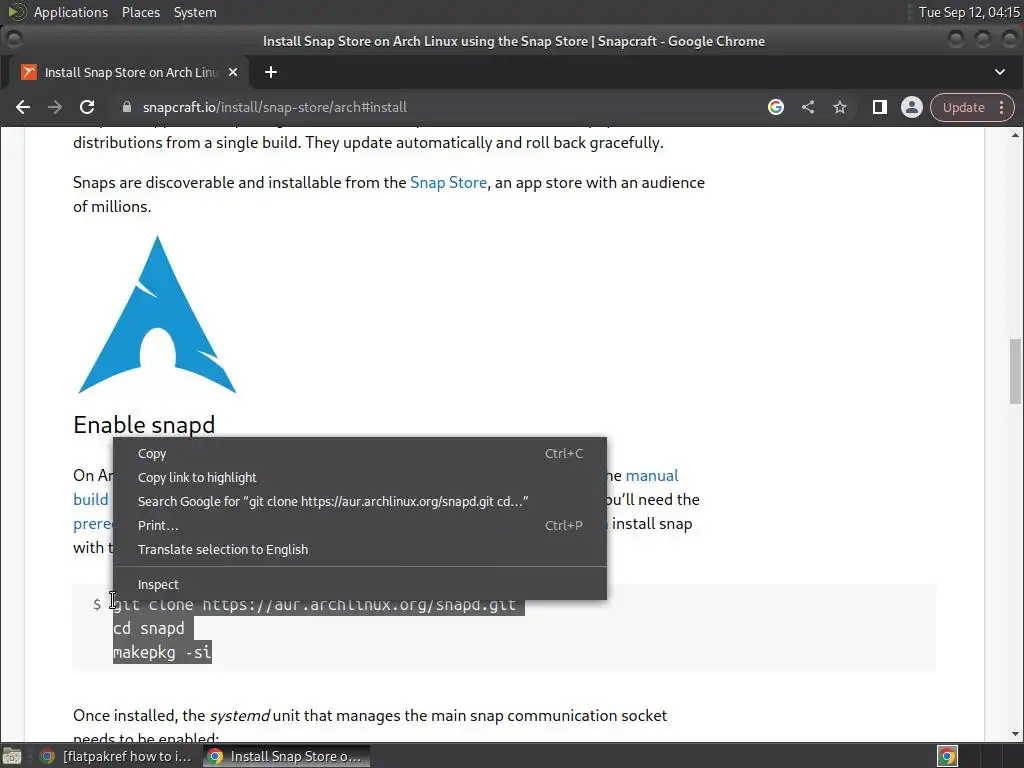Reload the Snapcraft page
This screenshot has width=1024, height=768.
(x=87, y=107)
